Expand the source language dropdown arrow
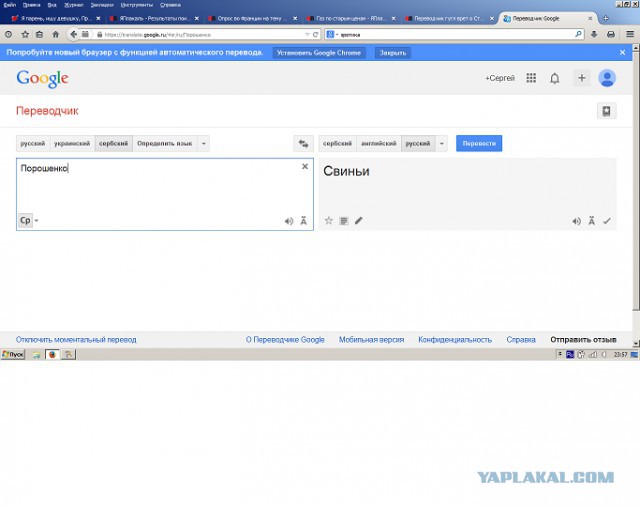This screenshot has height=507, width=640. click(x=204, y=143)
